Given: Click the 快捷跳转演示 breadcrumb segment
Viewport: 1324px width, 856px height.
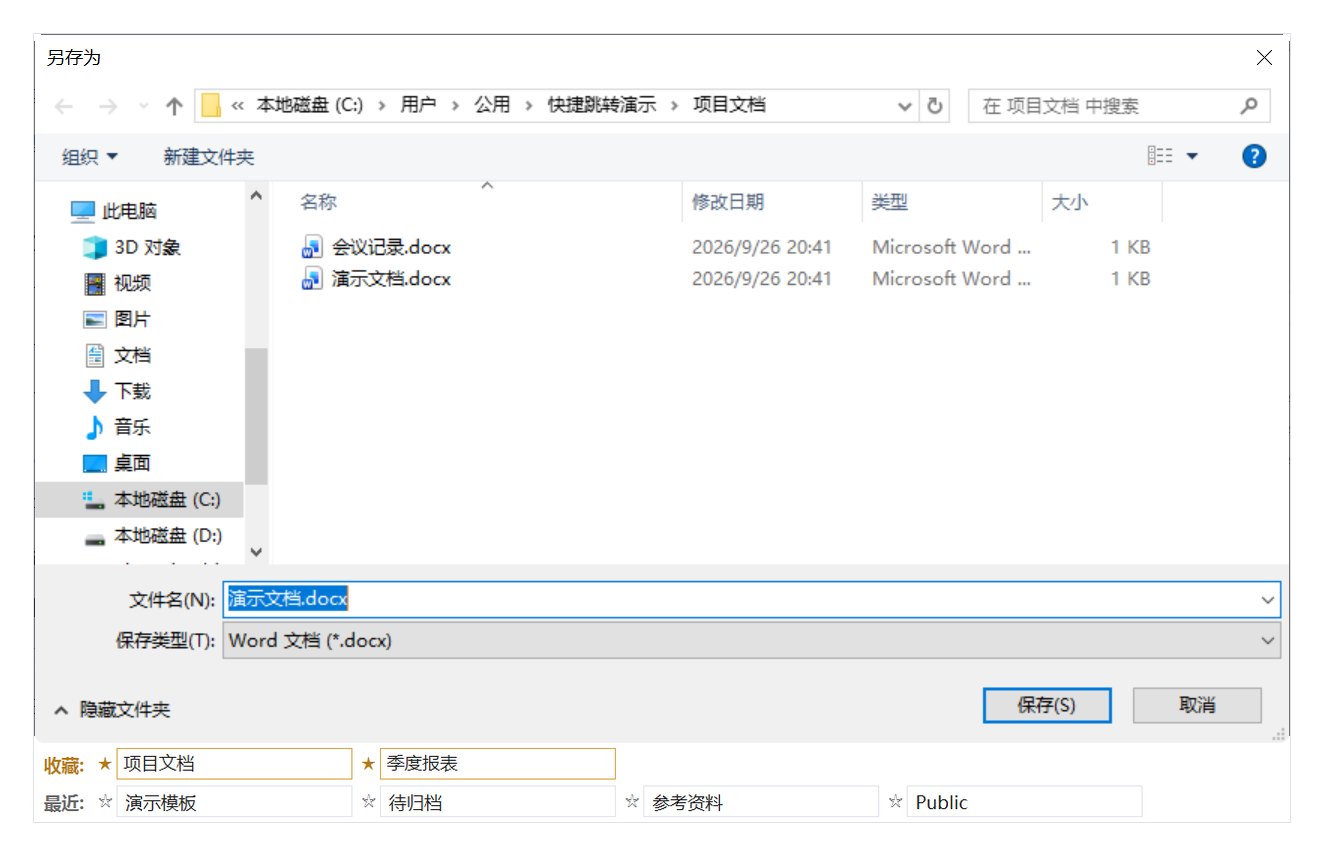Looking at the screenshot, I should click(x=602, y=105).
